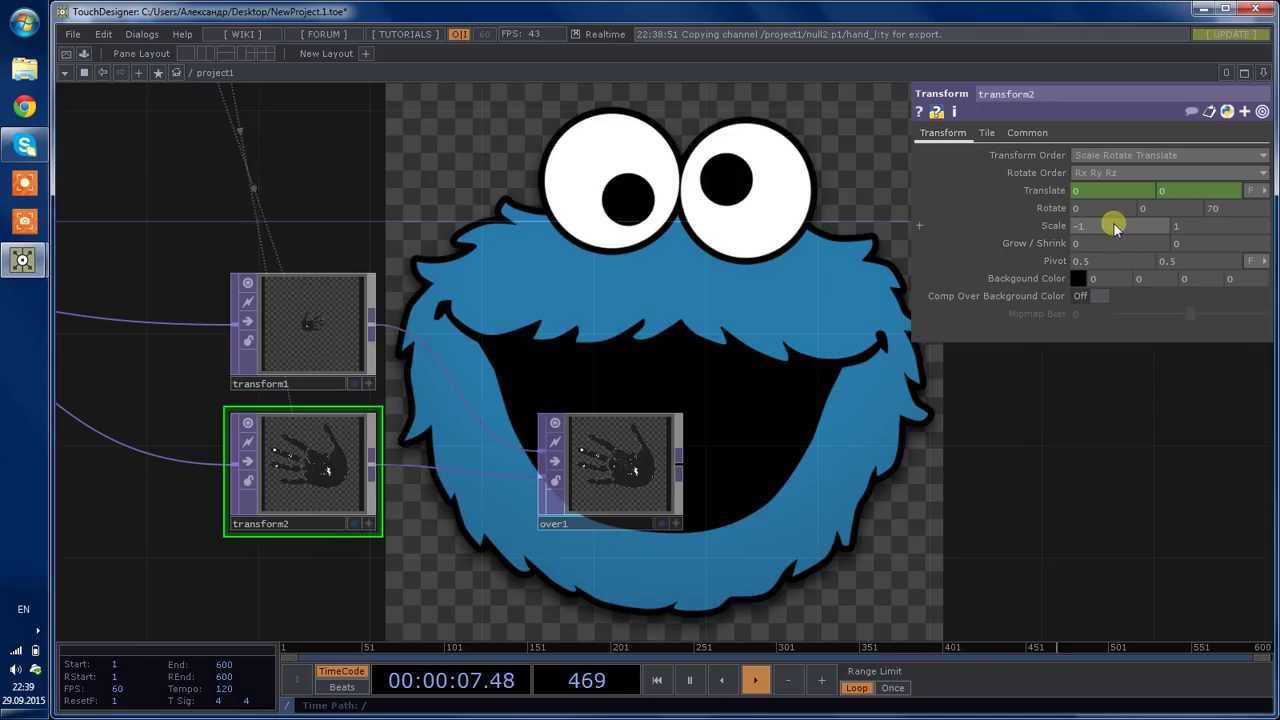Click the play forward button
Image resolution: width=1280 pixels, height=720 pixels.
tap(755, 681)
